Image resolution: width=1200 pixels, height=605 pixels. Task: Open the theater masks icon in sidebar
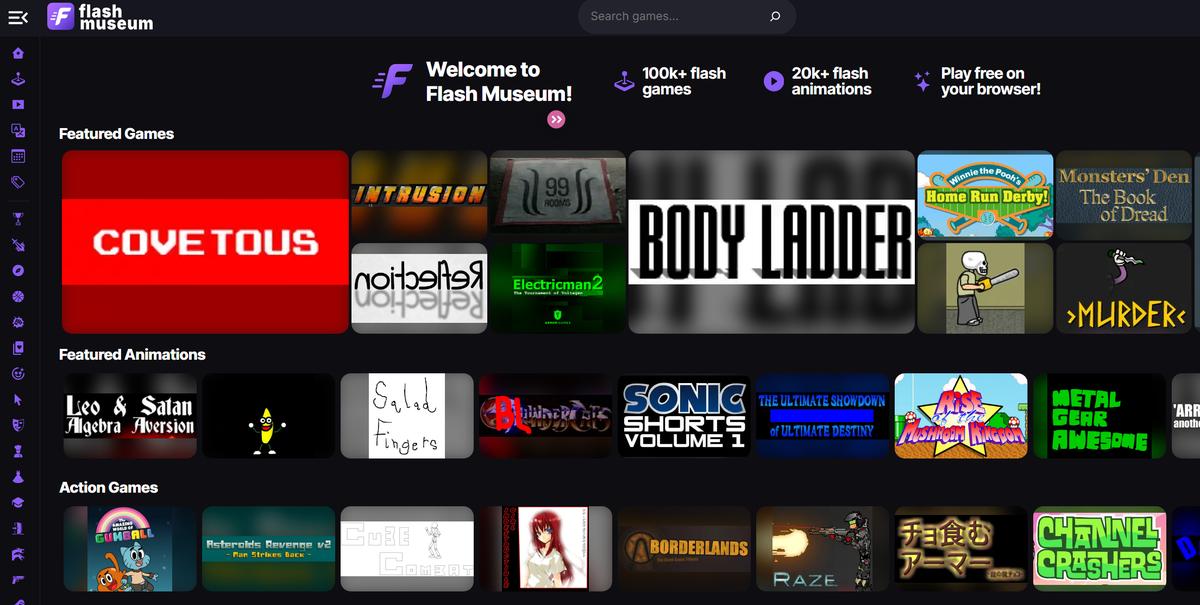click(18, 426)
